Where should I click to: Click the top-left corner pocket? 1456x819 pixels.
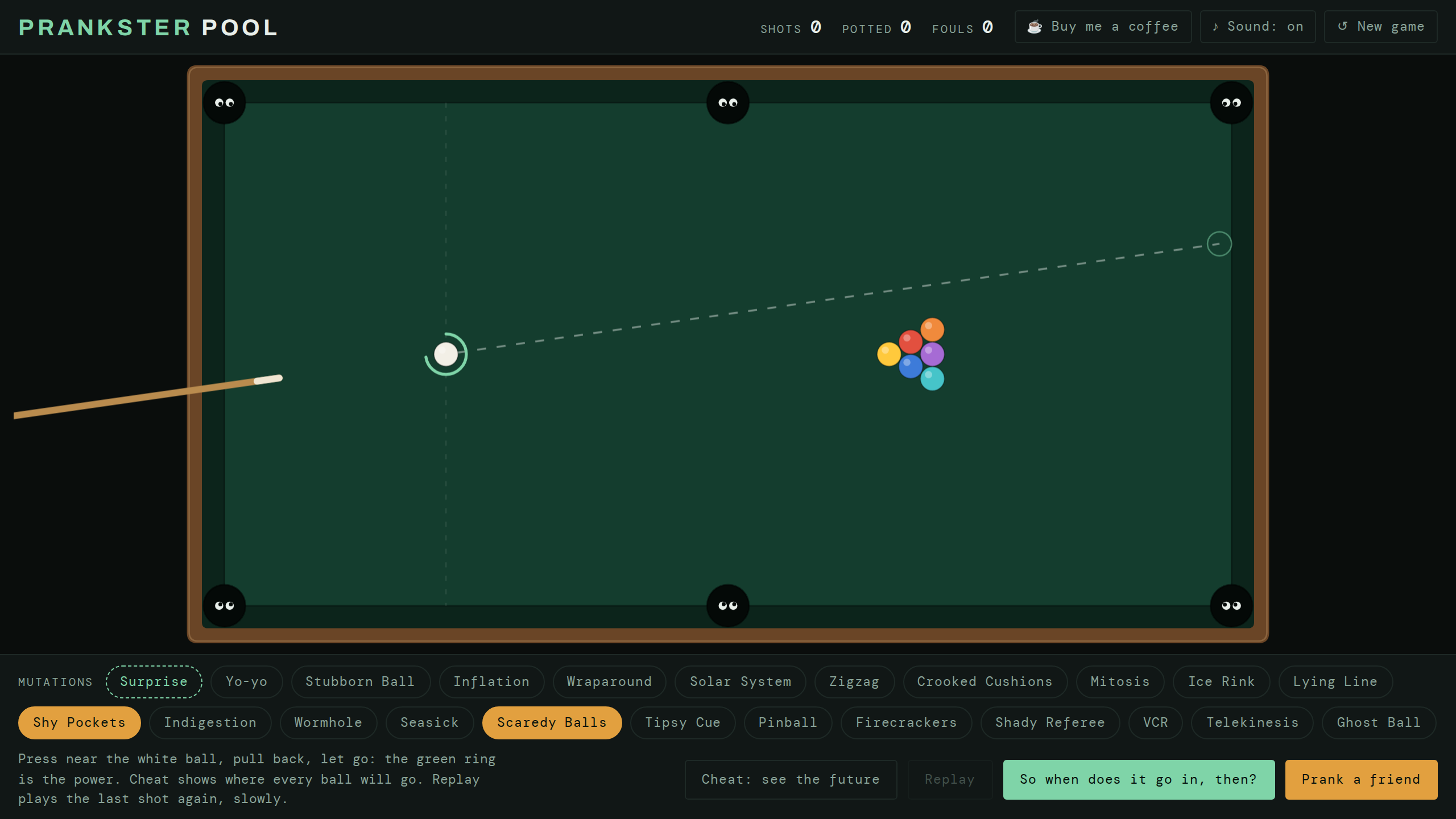pos(225,103)
